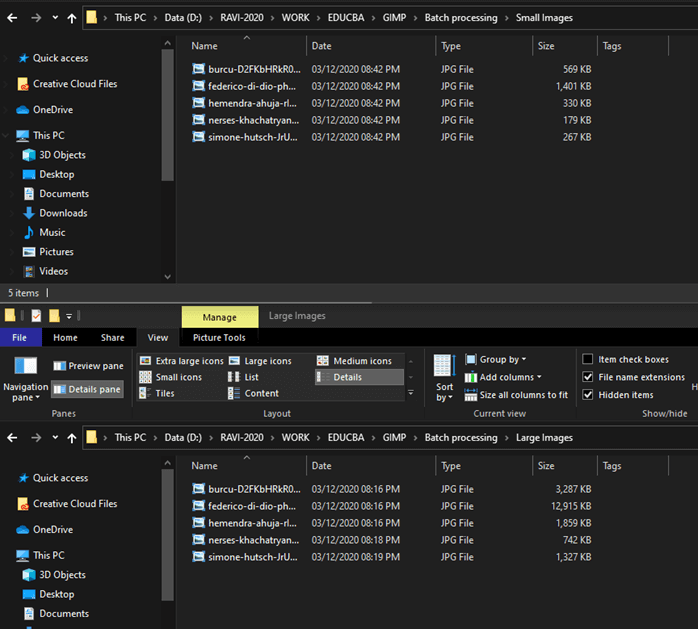Select federico JPG file sized 12,915 KB
The width and height of the screenshot is (698, 629).
pyautogui.click(x=392, y=506)
